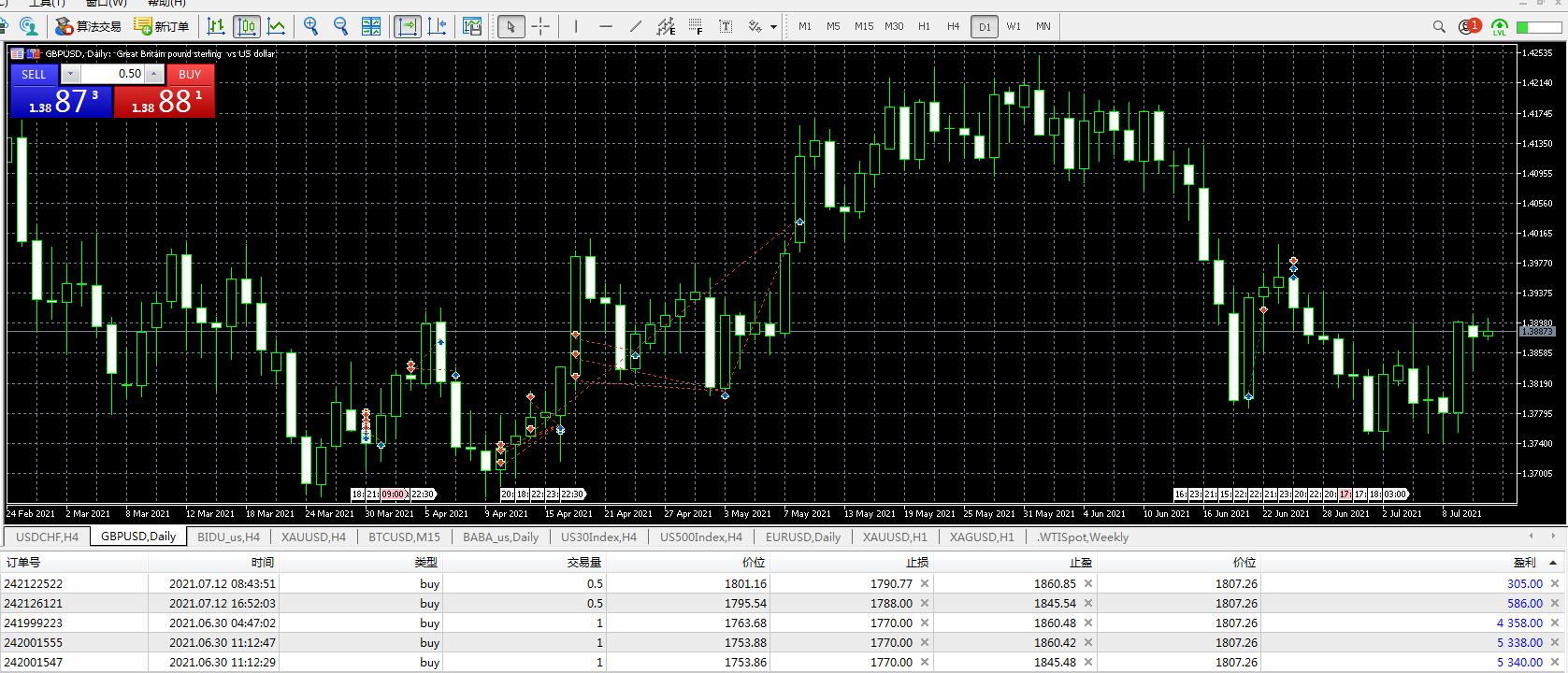Switch timeframe to H1
The width and height of the screenshot is (1568, 673).
924,26
